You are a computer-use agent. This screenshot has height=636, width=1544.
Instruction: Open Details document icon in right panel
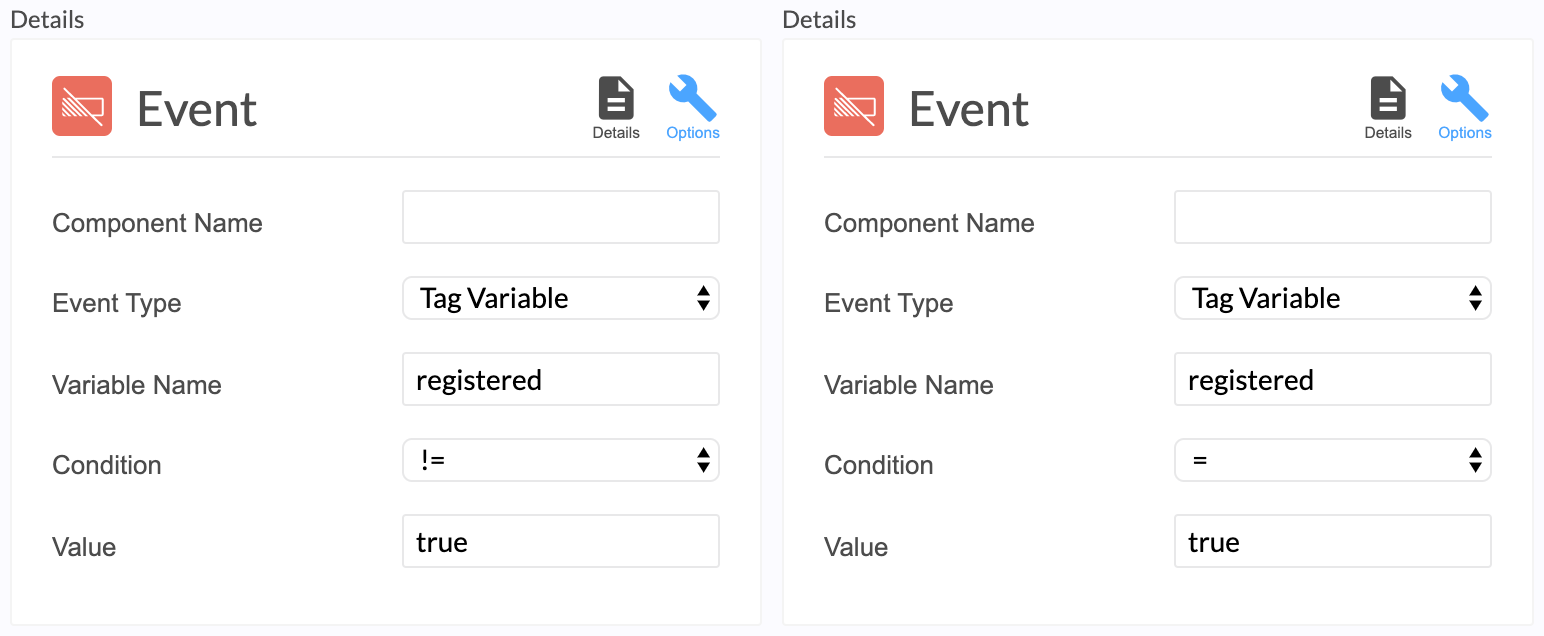coord(1388,98)
